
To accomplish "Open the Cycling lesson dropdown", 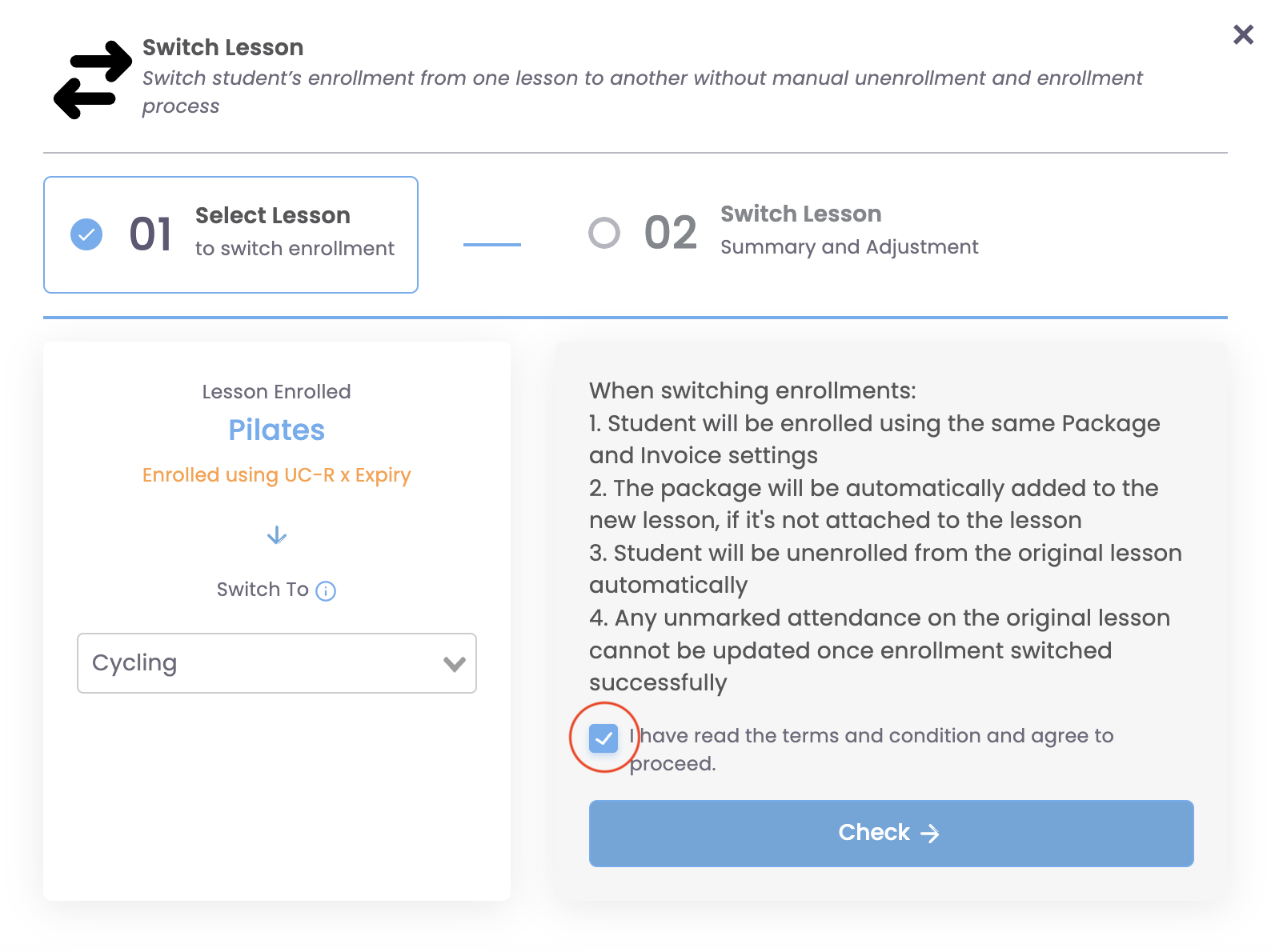I will (277, 663).
